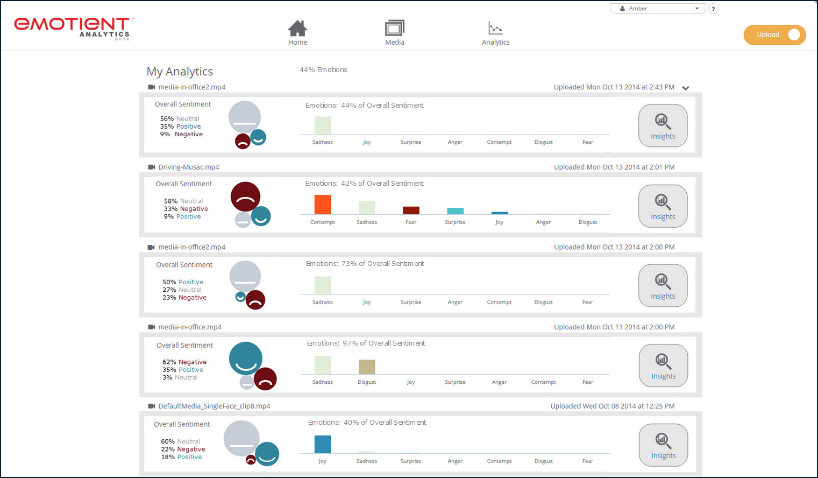Click the large teal positive face in media-in-office.mp4
The image size is (818, 478).
[x=245, y=357]
